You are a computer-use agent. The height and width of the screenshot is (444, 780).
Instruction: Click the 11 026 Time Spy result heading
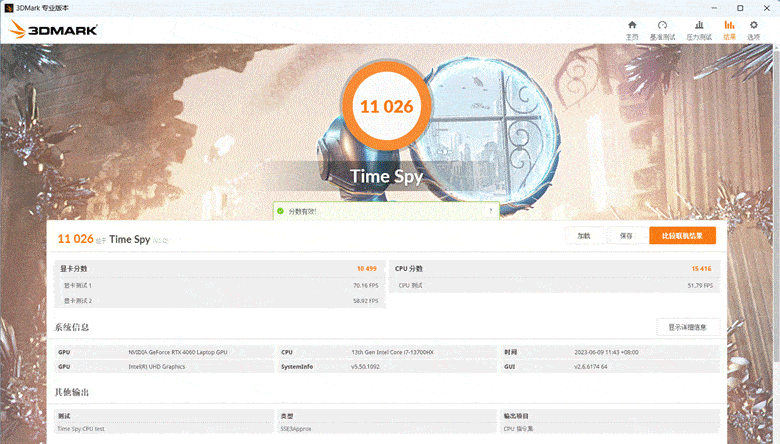point(104,239)
